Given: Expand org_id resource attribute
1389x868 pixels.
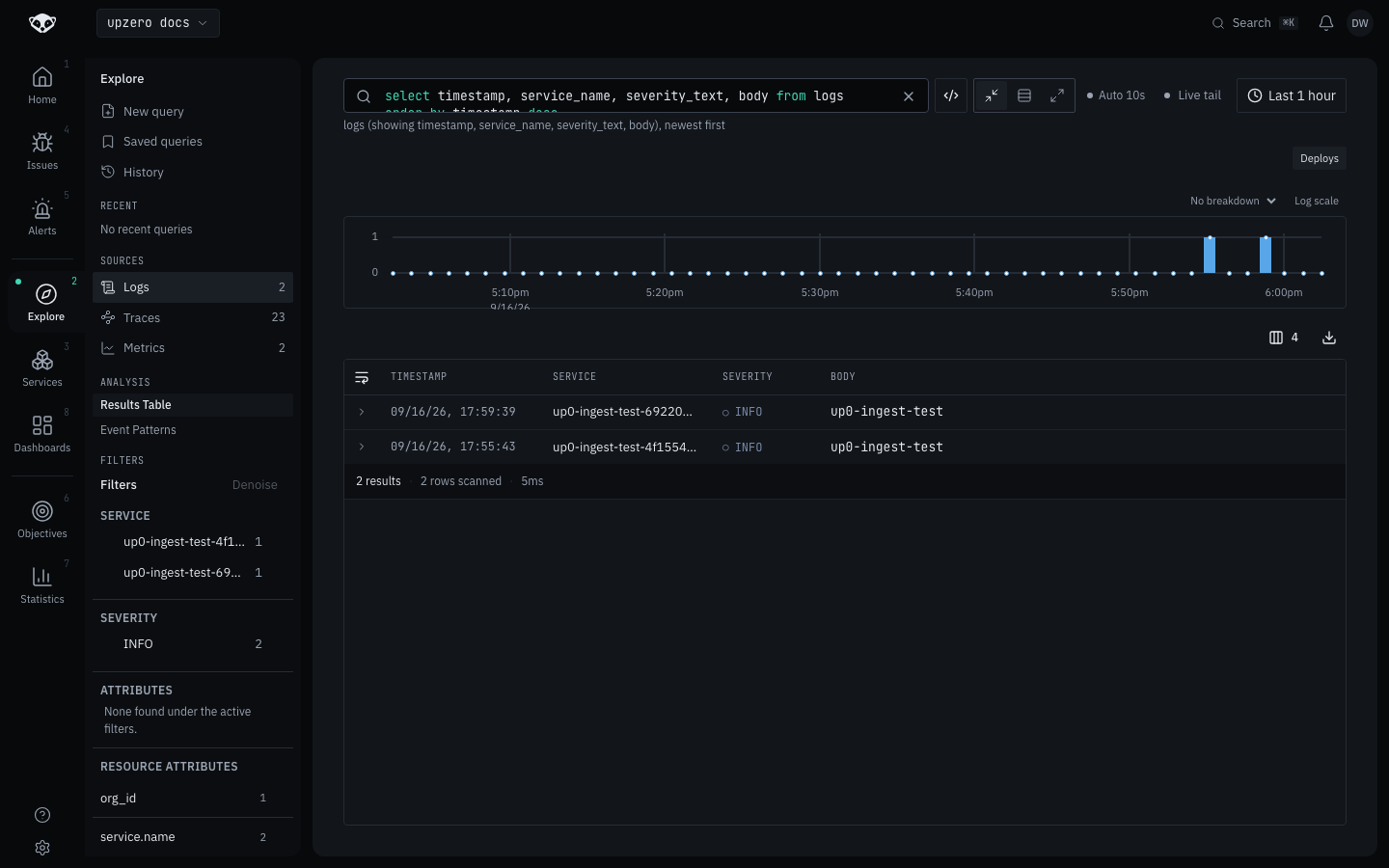Looking at the screenshot, I should tap(193, 798).
